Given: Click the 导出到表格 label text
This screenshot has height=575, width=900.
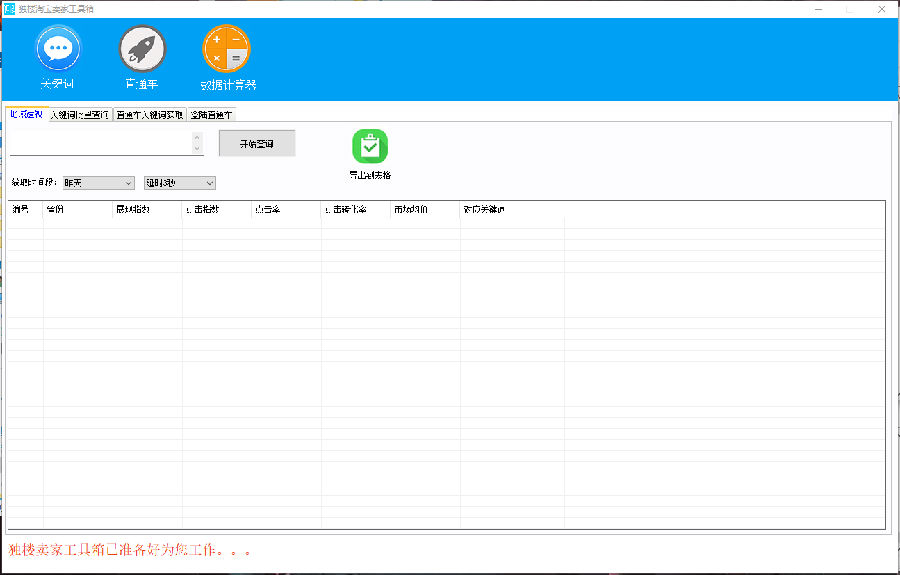Looking at the screenshot, I should 370,175.
